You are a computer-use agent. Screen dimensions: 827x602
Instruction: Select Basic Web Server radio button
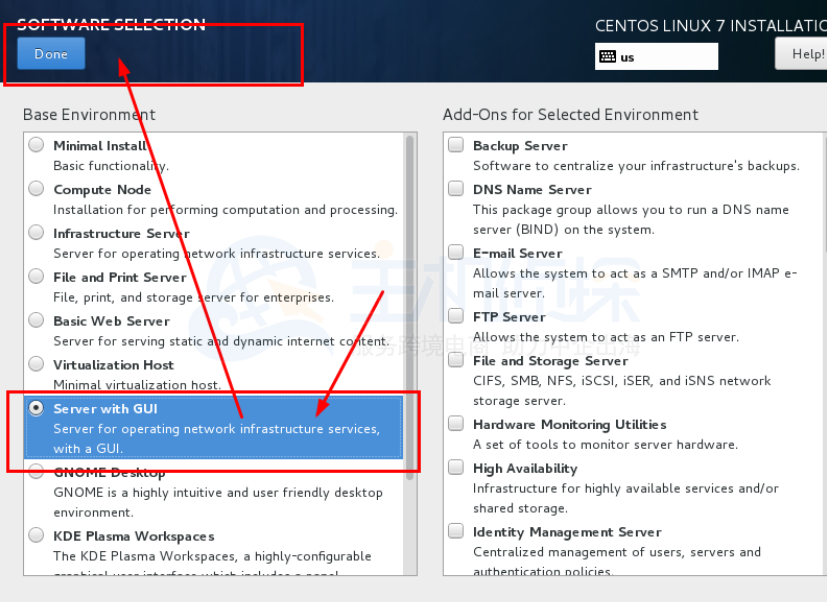click(x=36, y=320)
